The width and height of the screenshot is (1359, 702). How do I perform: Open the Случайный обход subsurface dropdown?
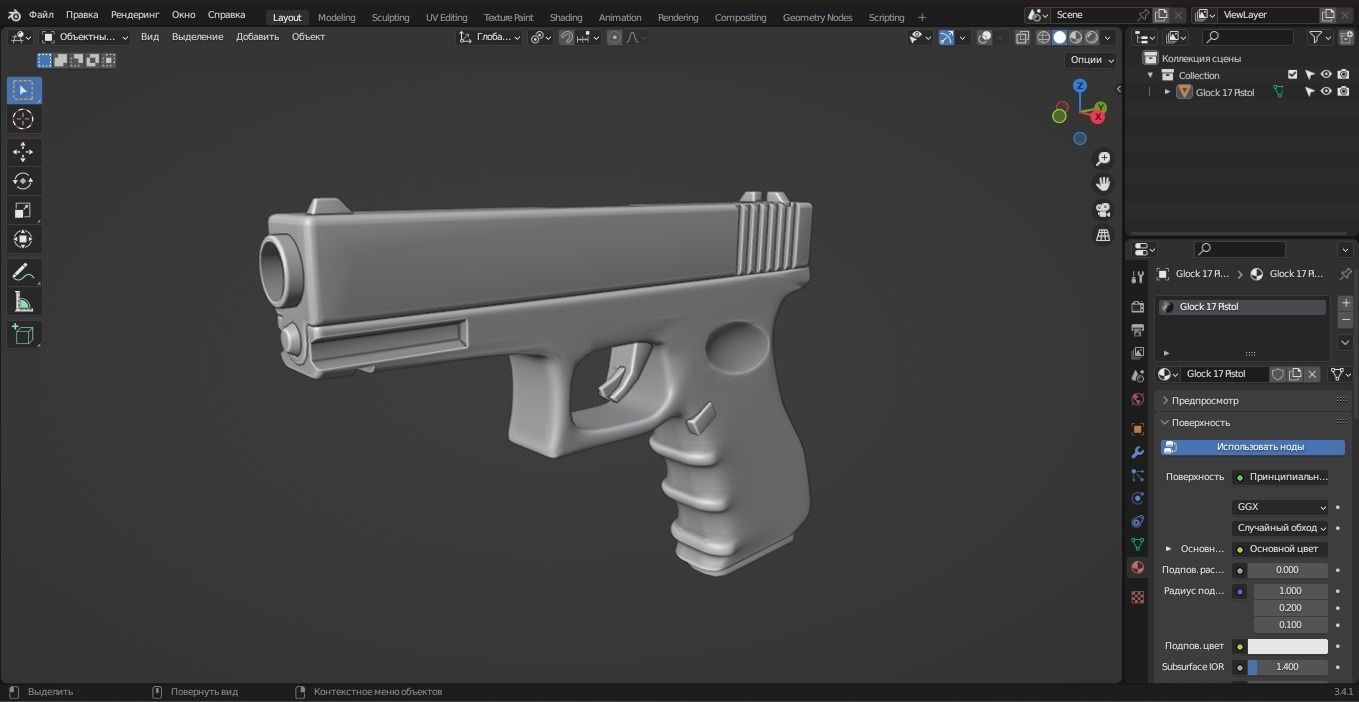(x=1280, y=528)
